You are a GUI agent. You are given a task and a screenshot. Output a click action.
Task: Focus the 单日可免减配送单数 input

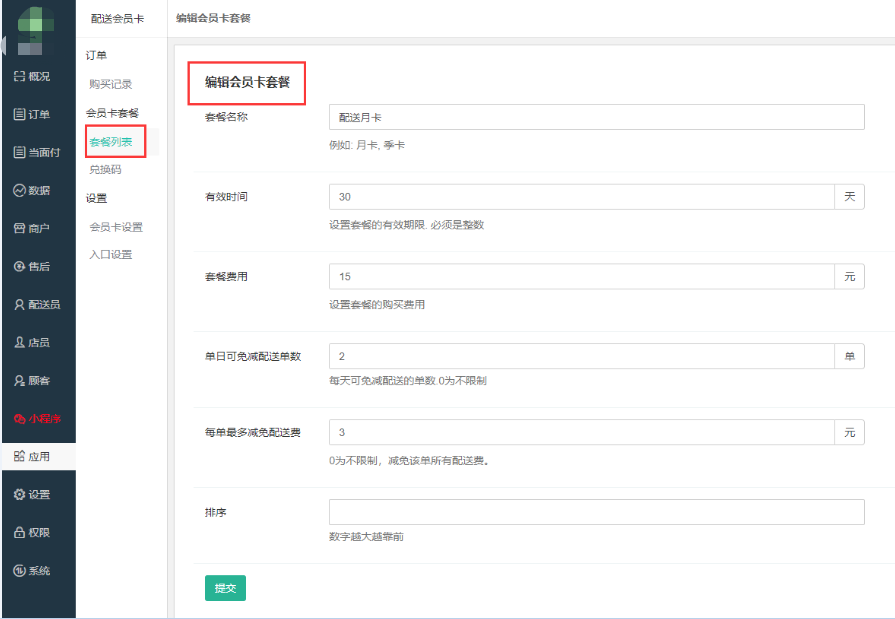coord(582,356)
